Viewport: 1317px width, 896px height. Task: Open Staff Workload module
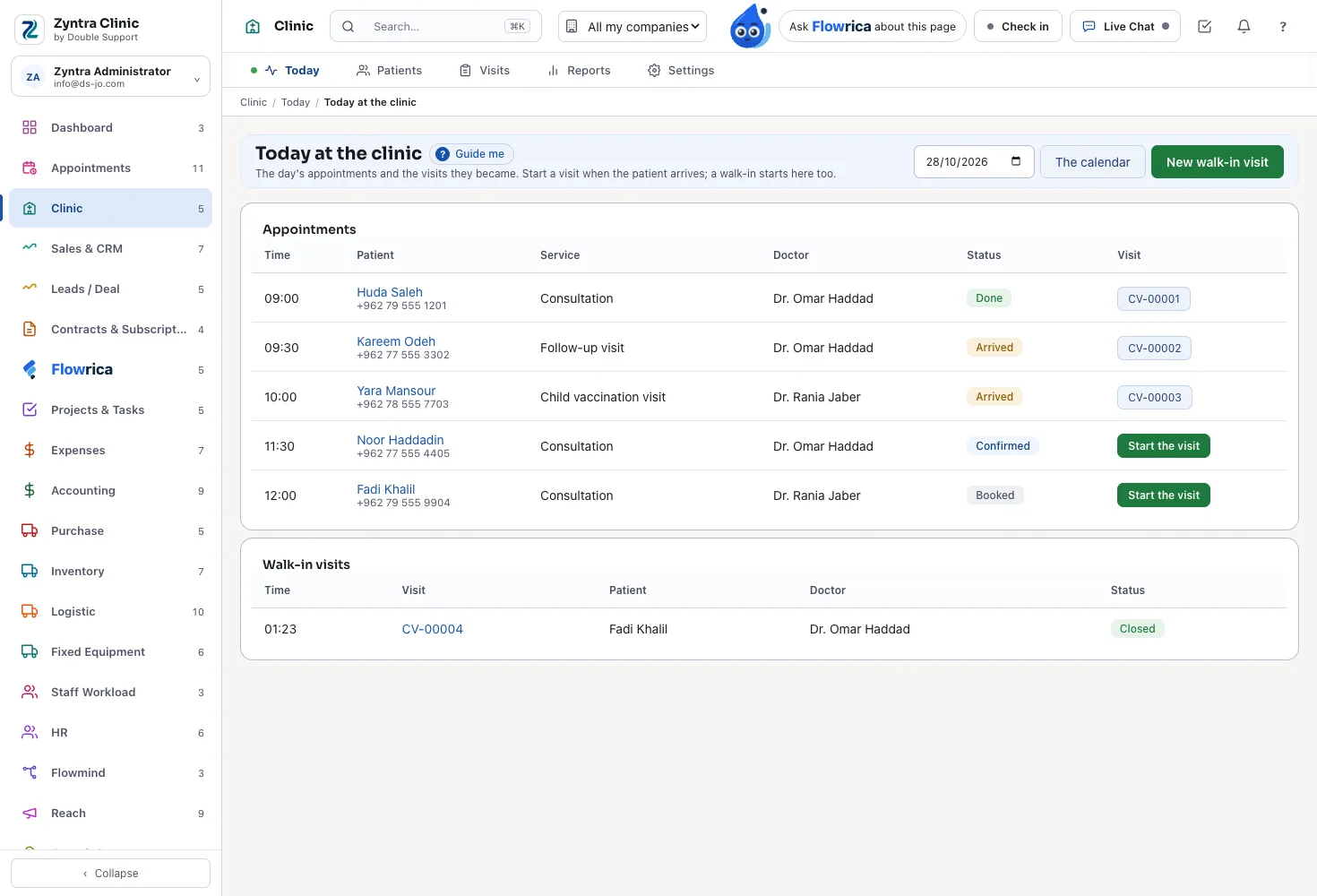[x=111, y=693]
